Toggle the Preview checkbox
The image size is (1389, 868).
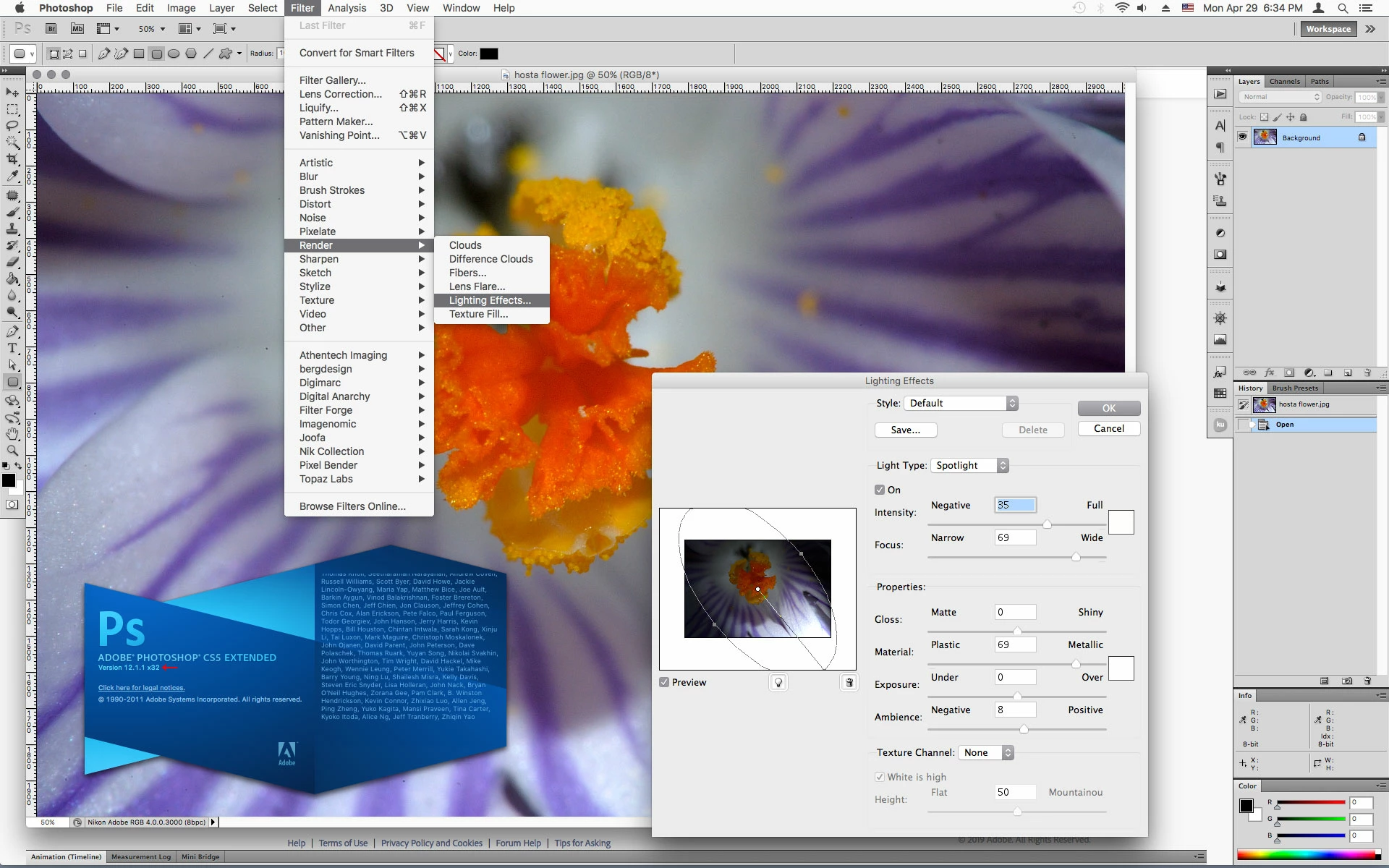[x=664, y=682]
